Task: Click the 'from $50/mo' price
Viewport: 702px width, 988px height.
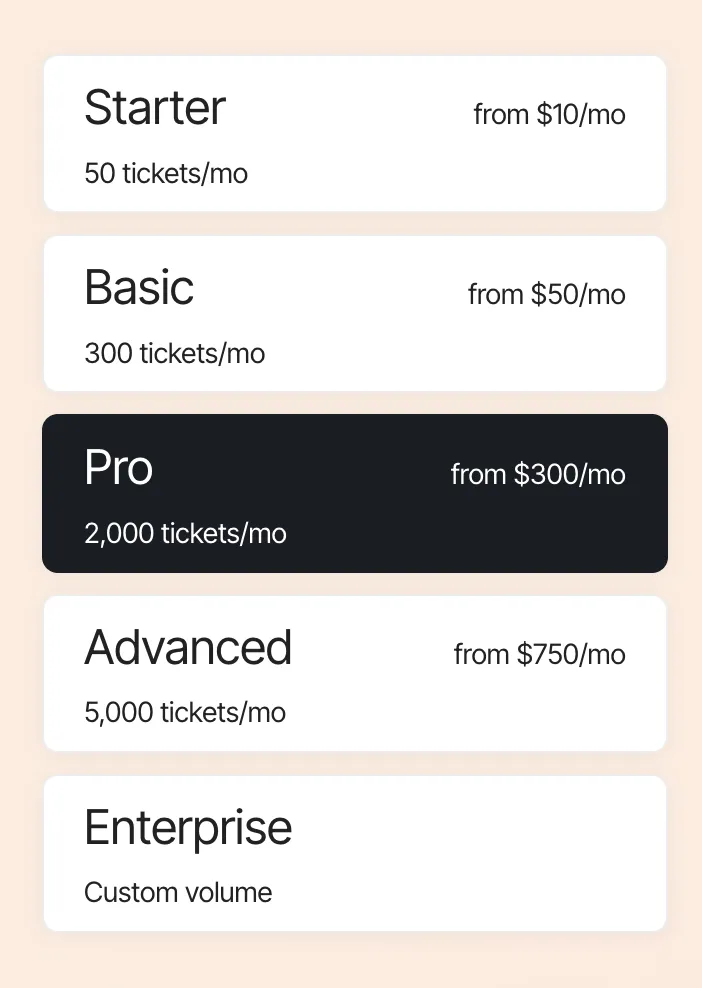Action: point(546,295)
